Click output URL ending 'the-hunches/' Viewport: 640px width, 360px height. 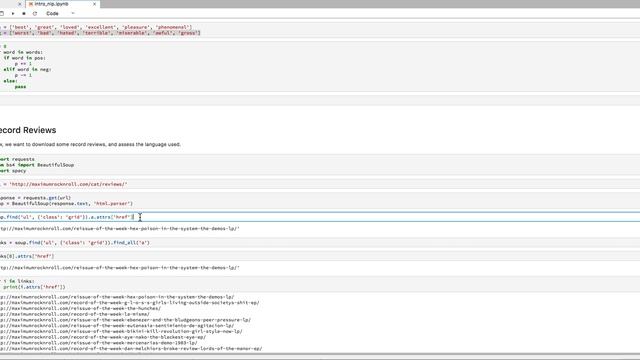coord(80,309)
